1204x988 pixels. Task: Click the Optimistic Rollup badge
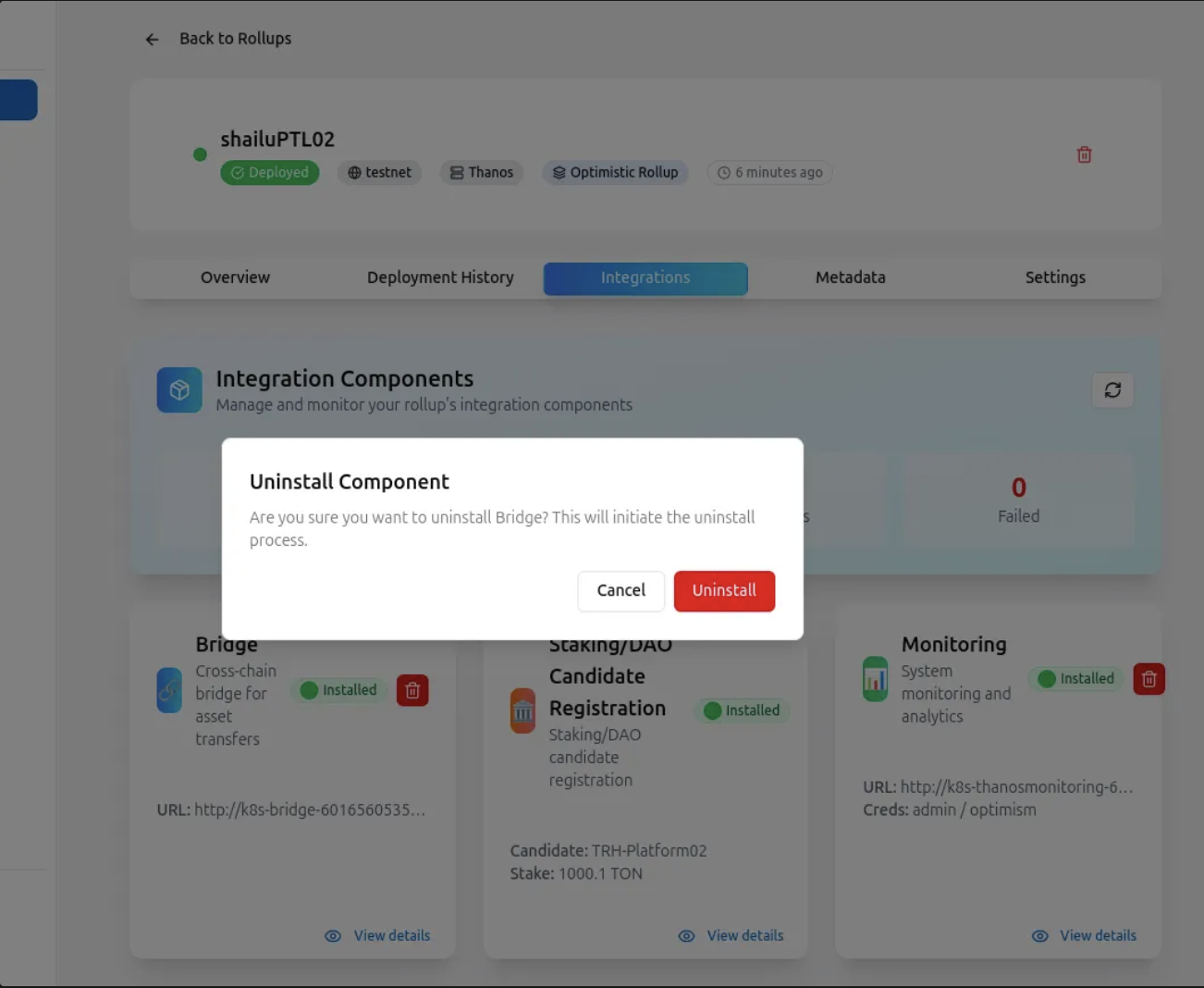(615, 172)
